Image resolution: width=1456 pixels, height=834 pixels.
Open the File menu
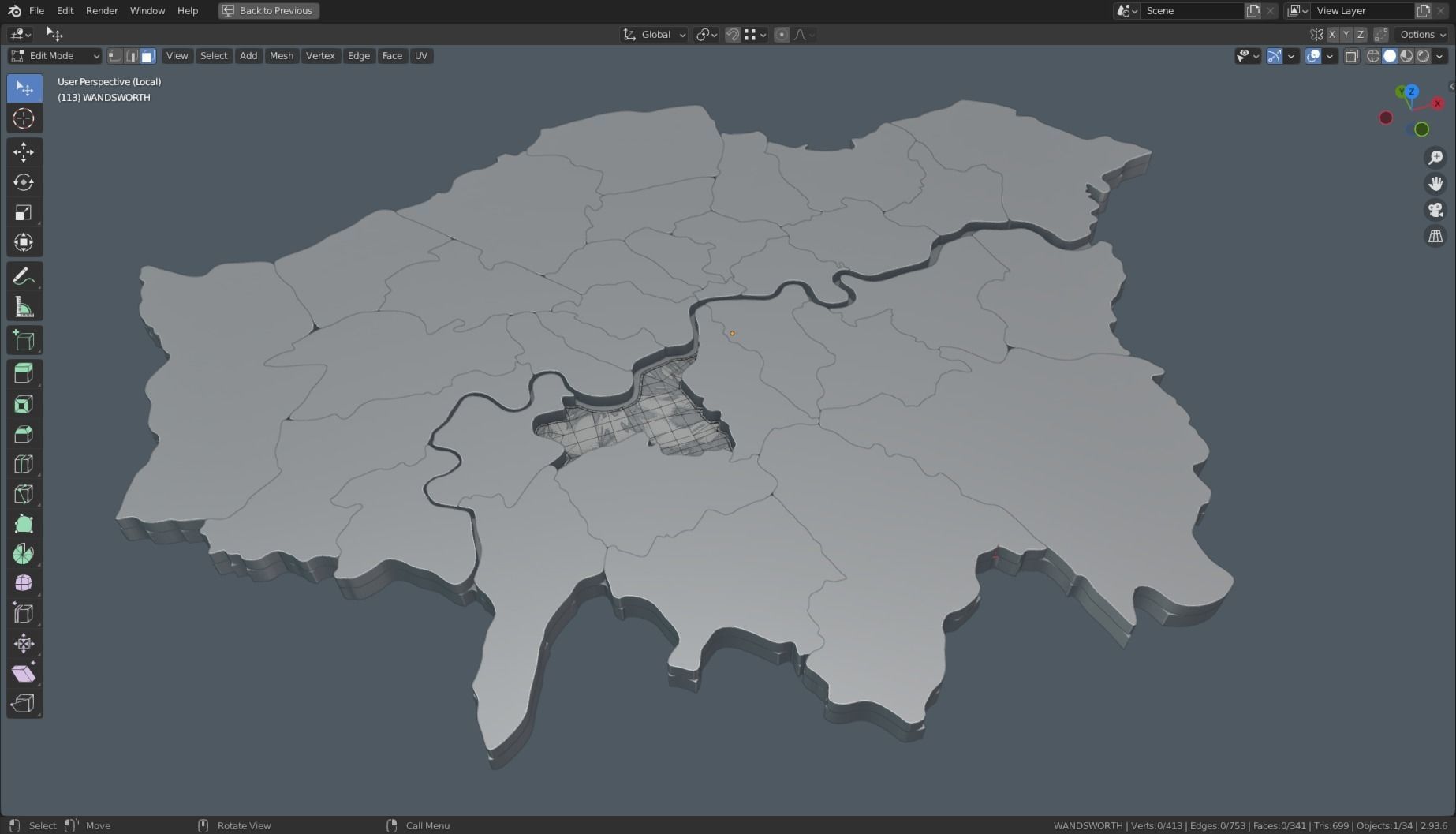click(36, 10)
